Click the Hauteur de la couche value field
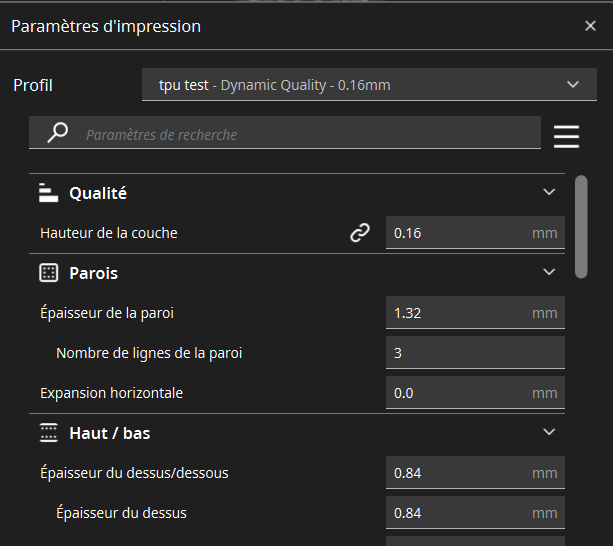The image size is (613, 546). click(x=458, y=232)
